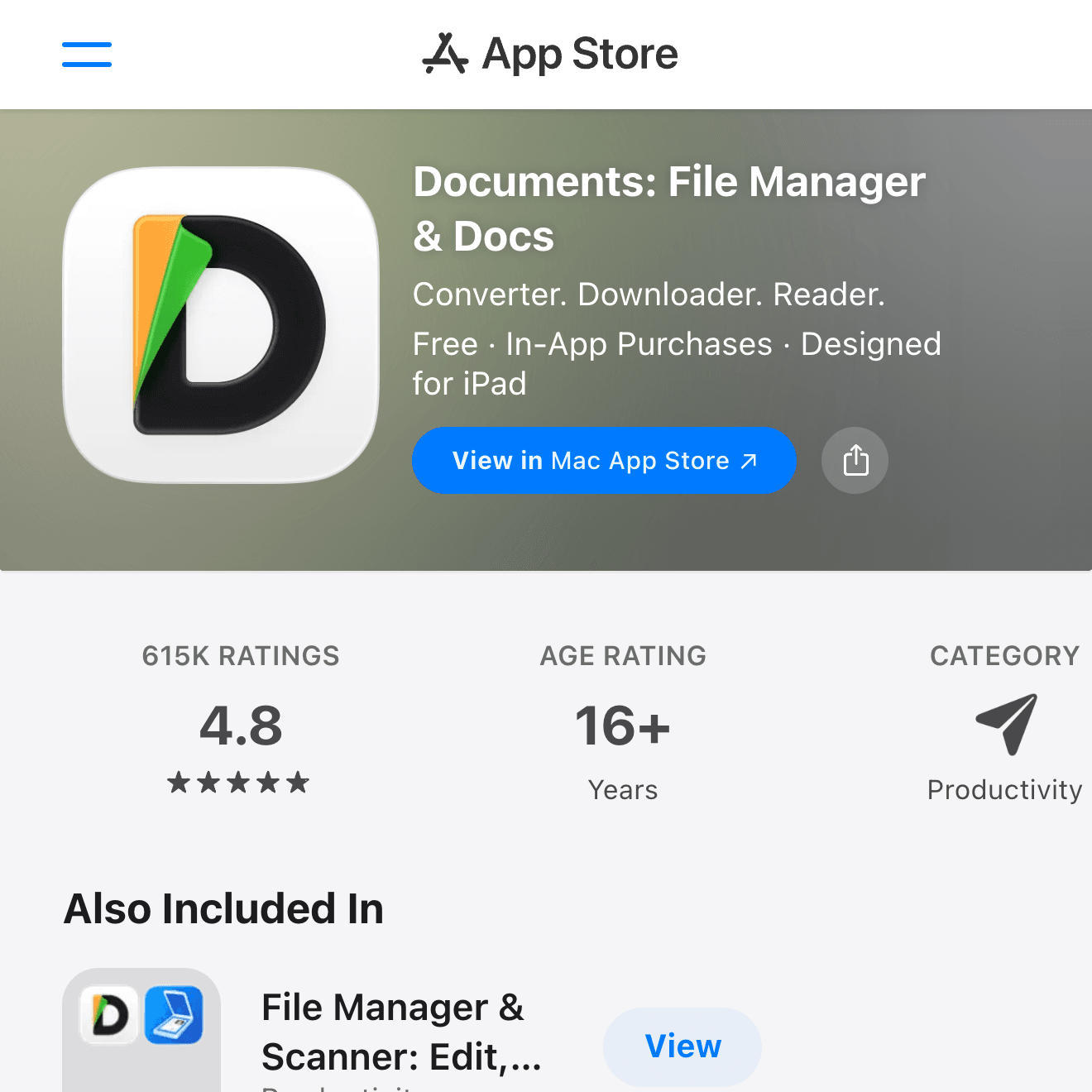Click the 615K RATINGS label
The width and height of the screenshot is (1092, 1092).
coord(241,656)
